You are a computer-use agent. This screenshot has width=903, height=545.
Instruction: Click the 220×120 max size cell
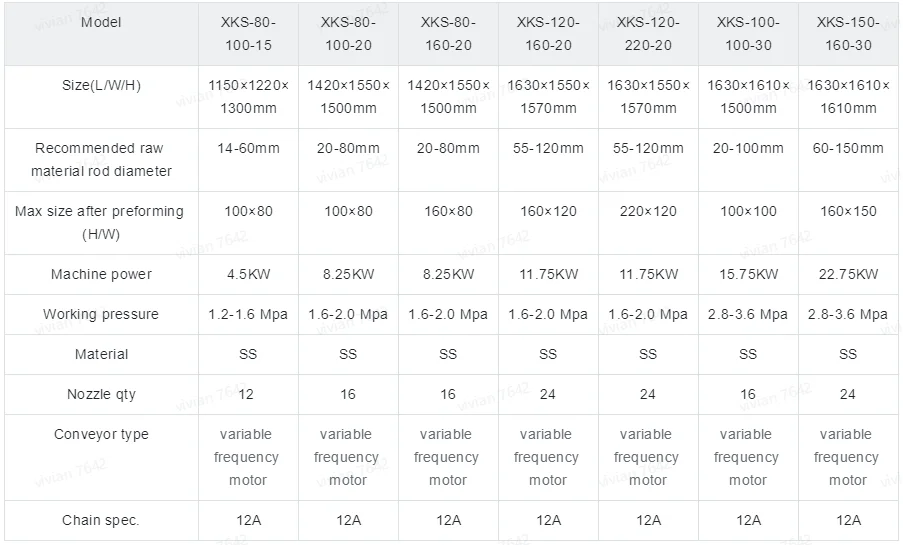click(648, 223)
